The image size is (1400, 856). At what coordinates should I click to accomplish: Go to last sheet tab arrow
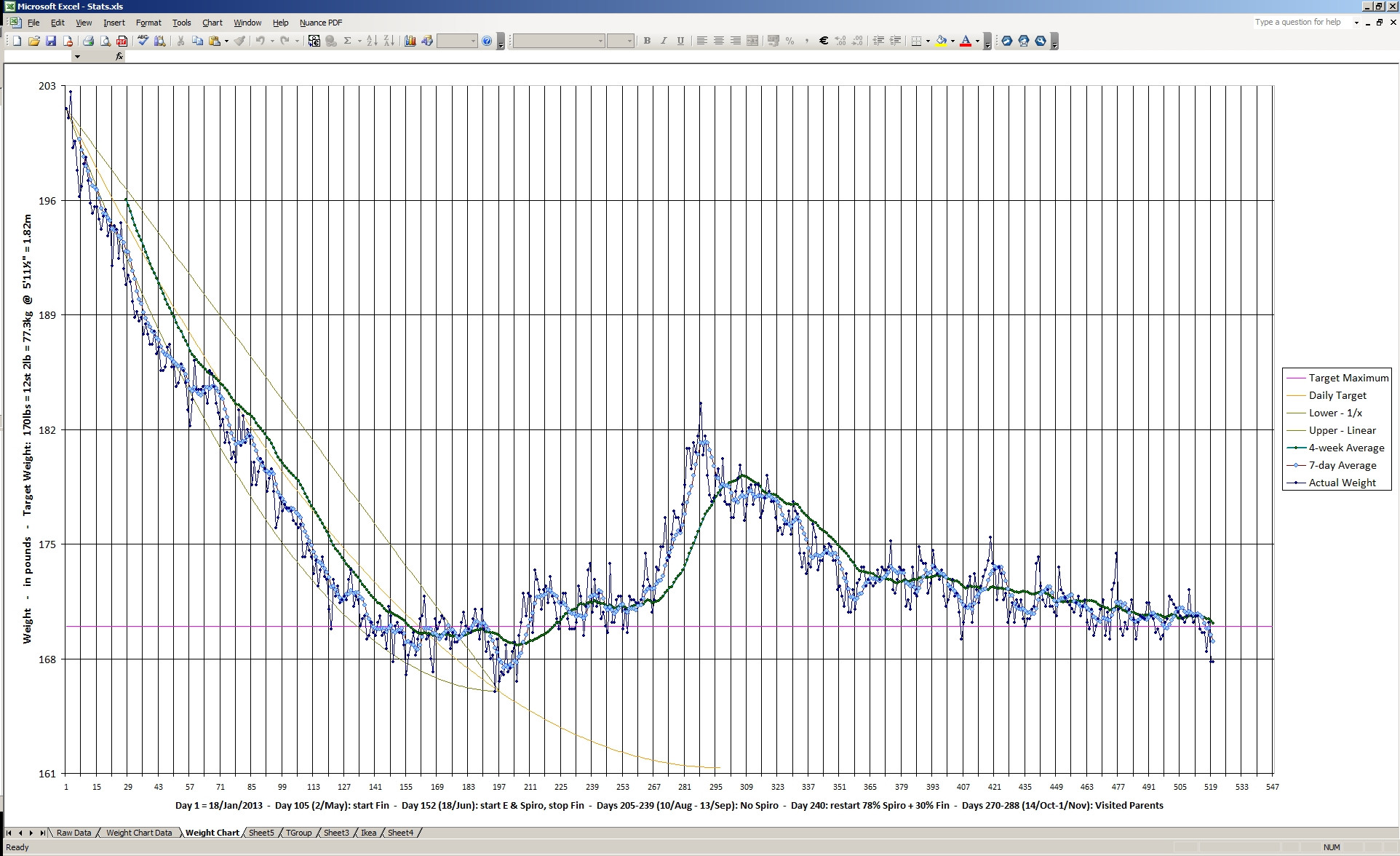tap(43, 833)
